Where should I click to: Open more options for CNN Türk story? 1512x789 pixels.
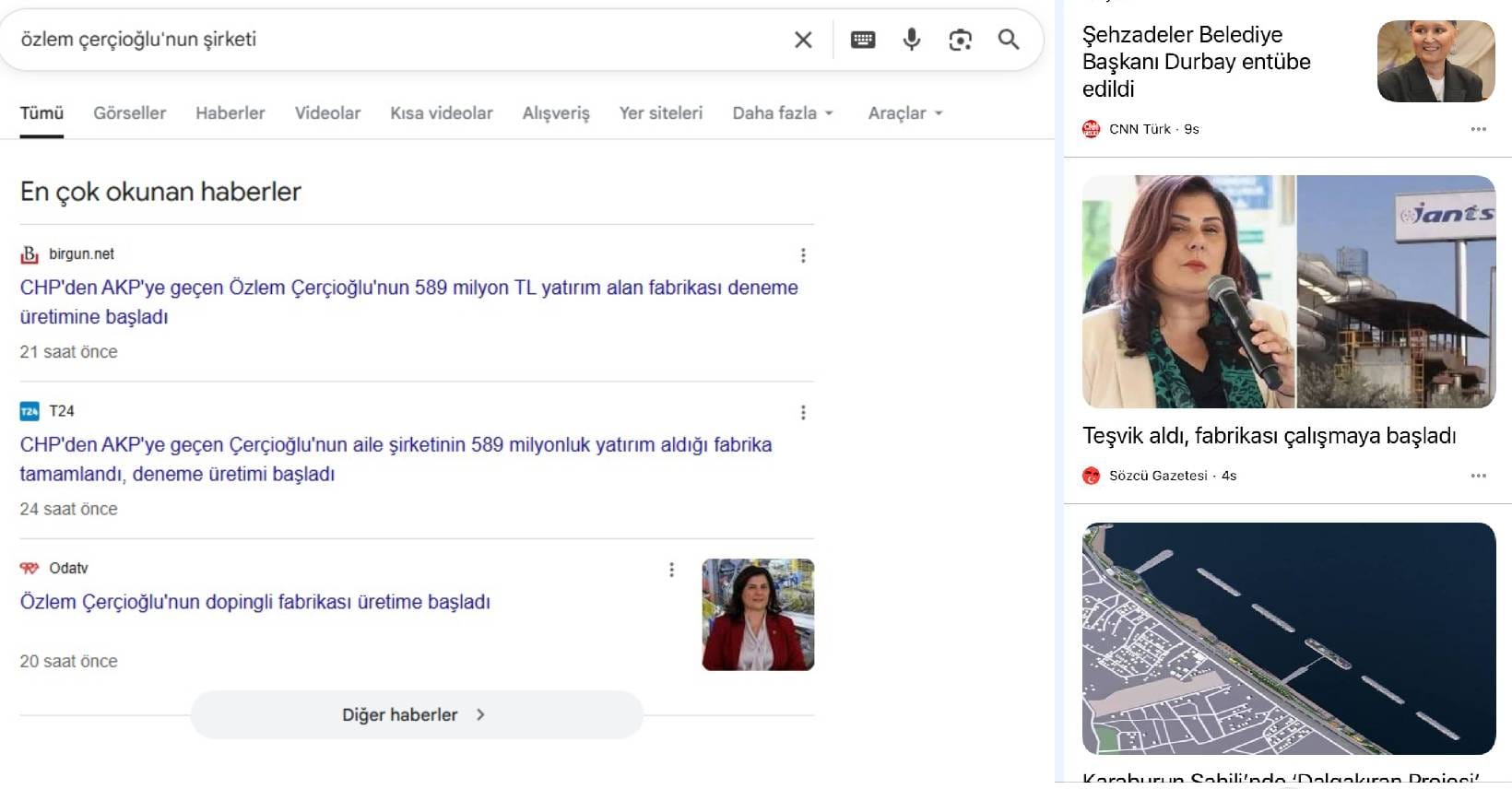pos(1478,129)
